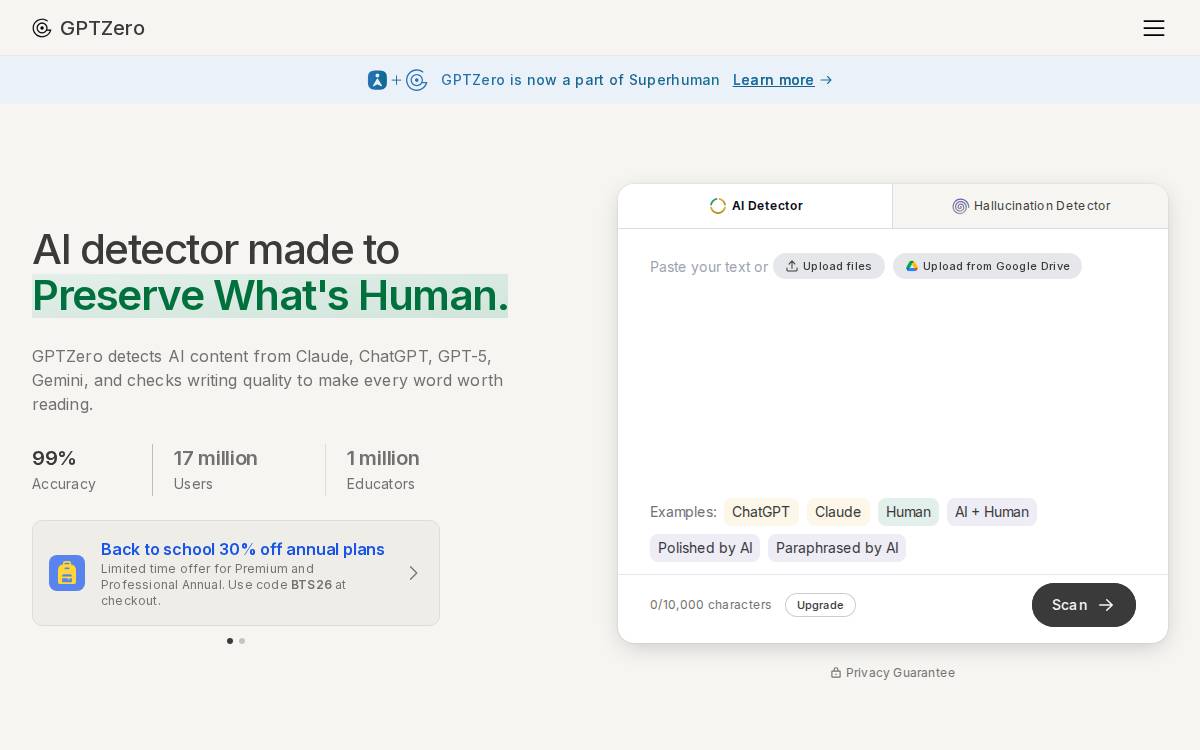Click GPTZero is now a part of Superhuman text
The image size is (1200, 750).
point(580,80)
